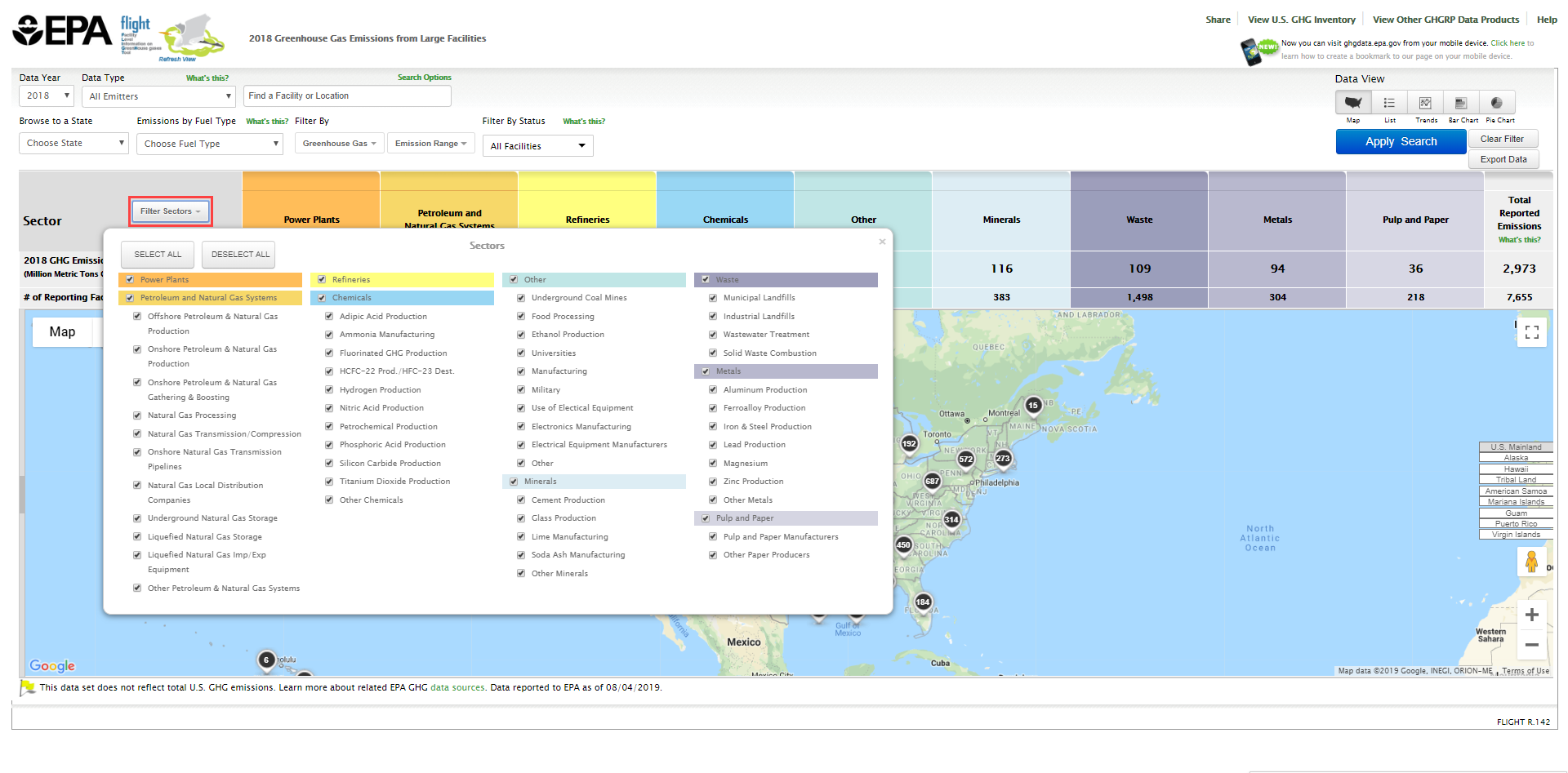Toggle Underground Coal Mines checkbox
This screenshot has height=773, width=1568.
tap(521, 298)
